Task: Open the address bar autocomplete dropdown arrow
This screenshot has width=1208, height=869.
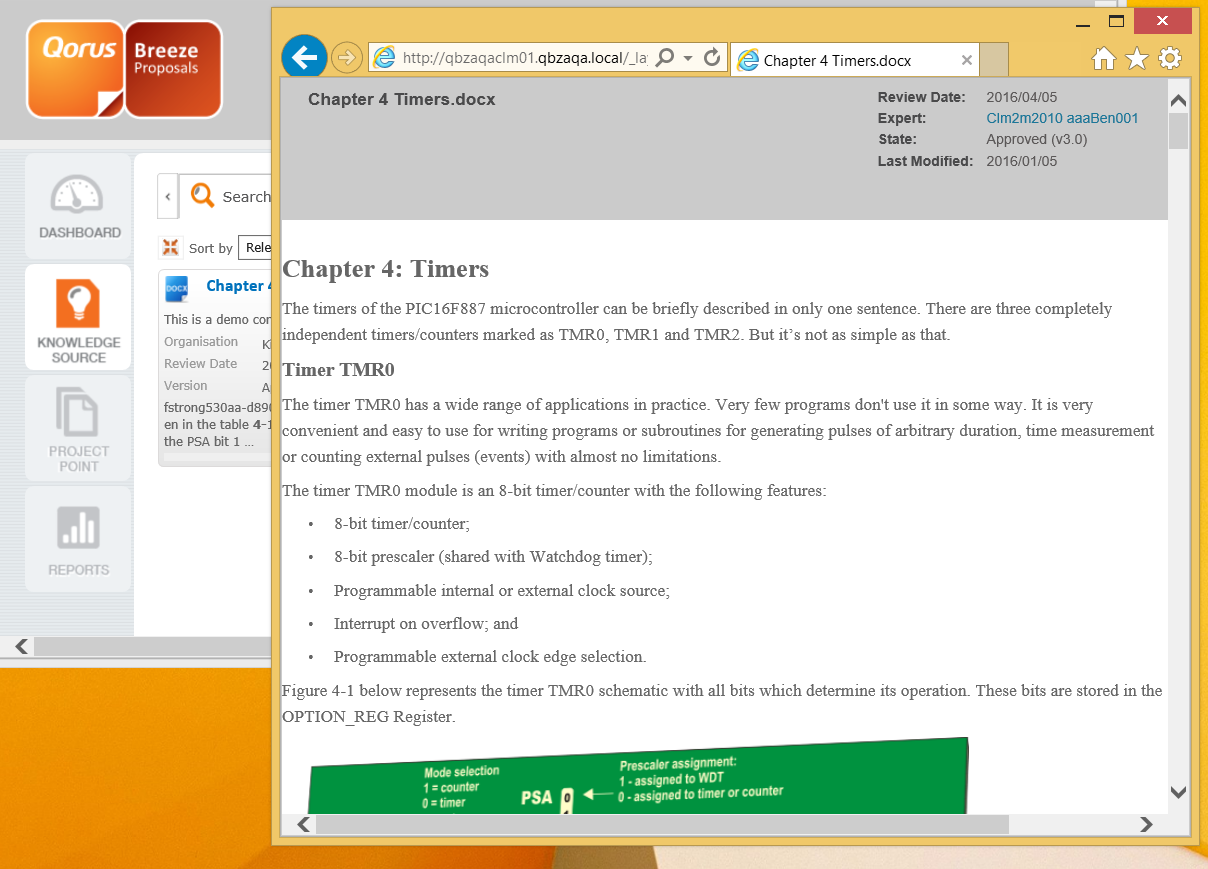Action: click(688, 58)
